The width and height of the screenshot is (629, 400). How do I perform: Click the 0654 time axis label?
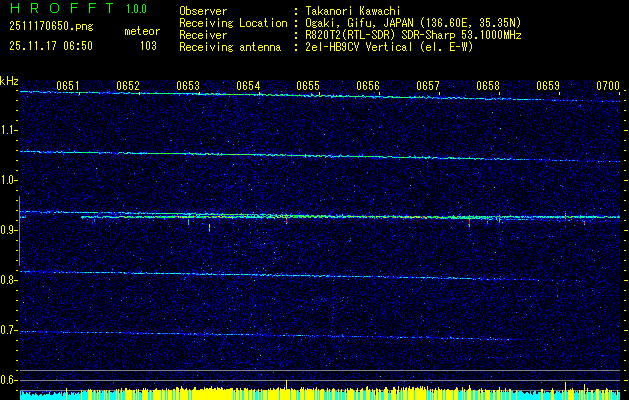click(x=248, y=86)
